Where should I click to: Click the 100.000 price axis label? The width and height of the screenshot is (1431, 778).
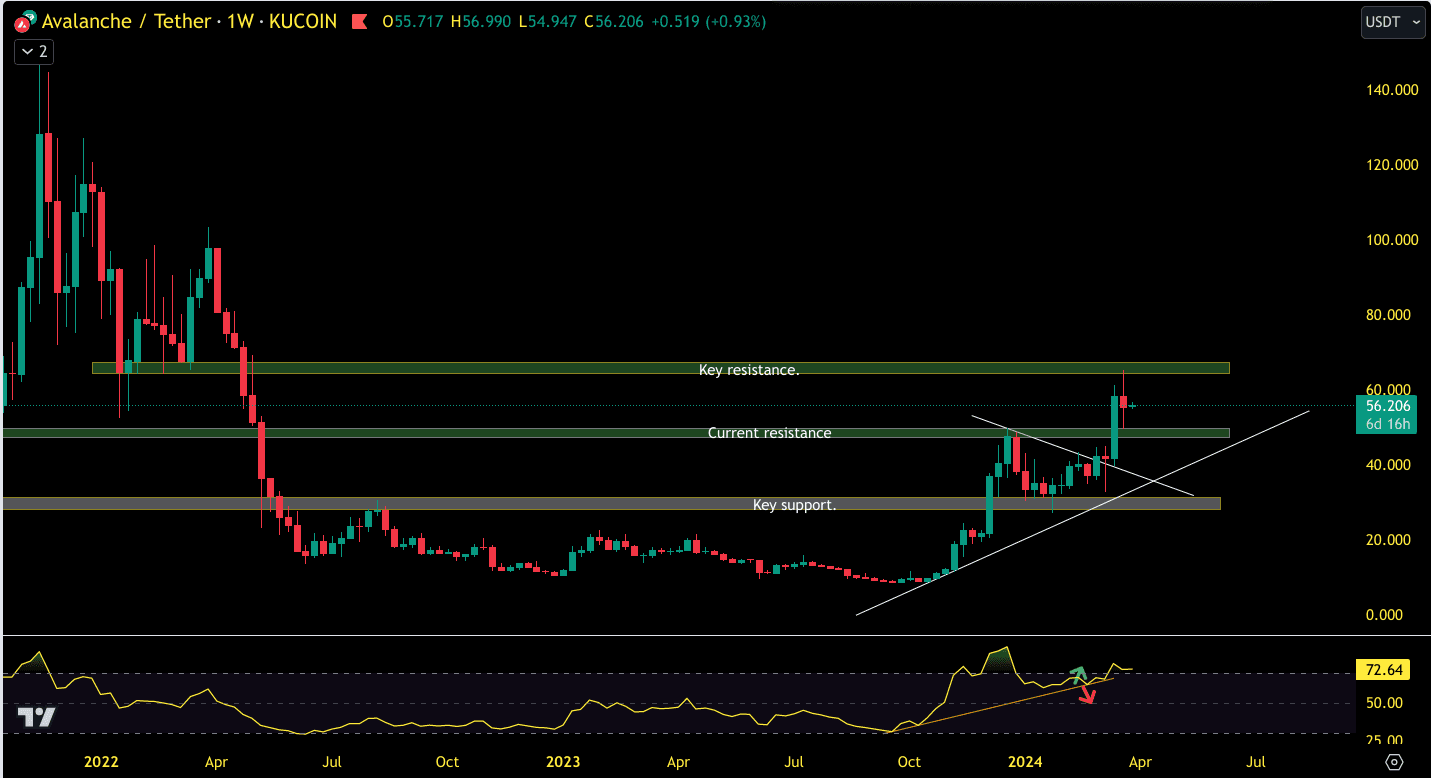tap(1392, 240)
